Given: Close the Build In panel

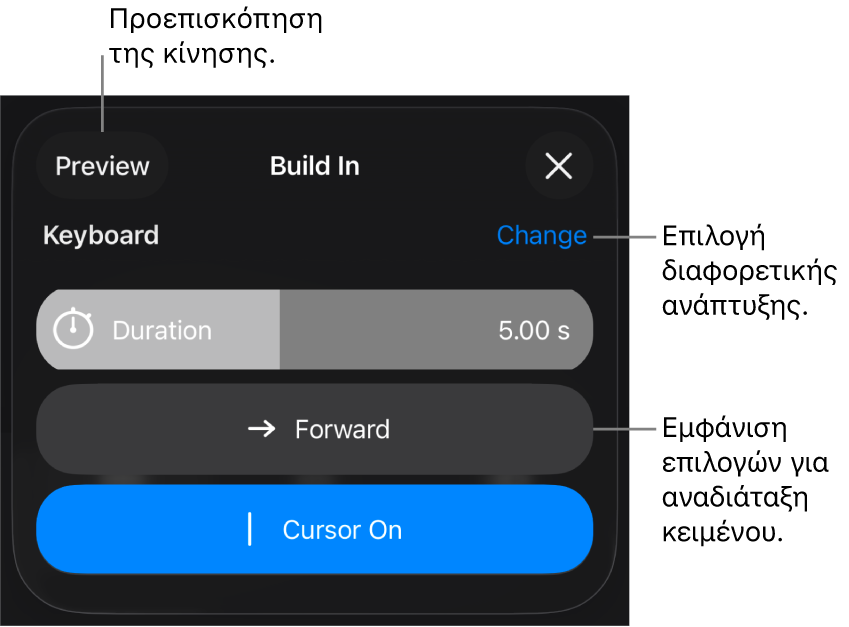Looking at the screenshot, I should pos(558,166).
